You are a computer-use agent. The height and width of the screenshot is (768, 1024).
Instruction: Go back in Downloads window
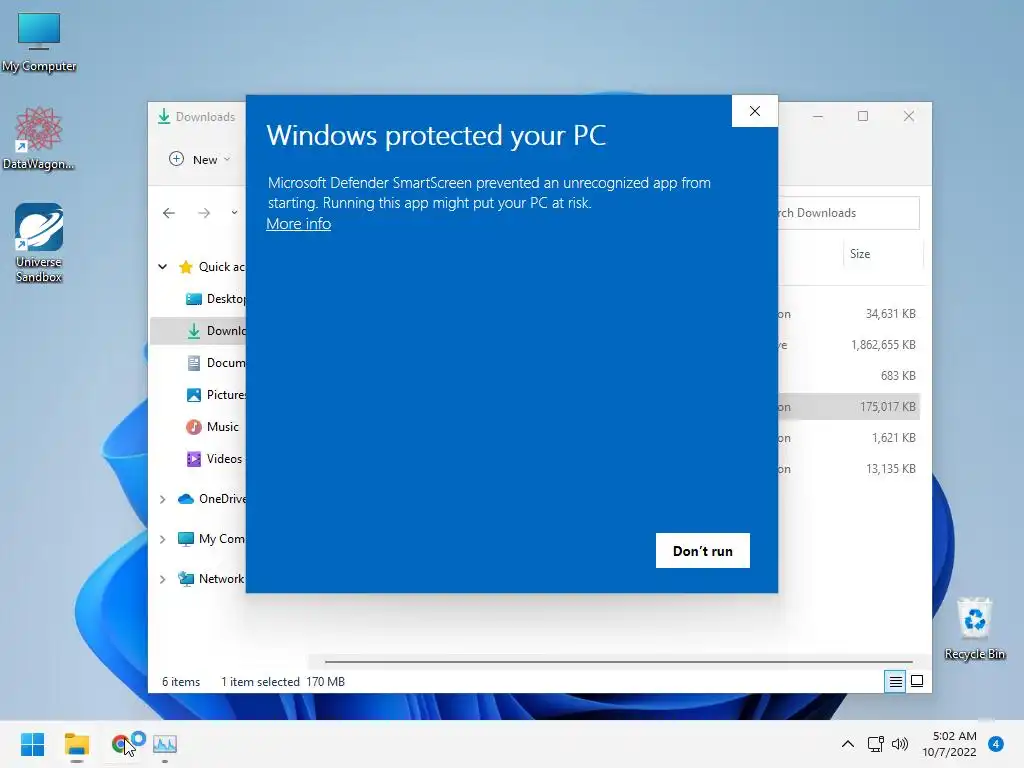point(168,213)
